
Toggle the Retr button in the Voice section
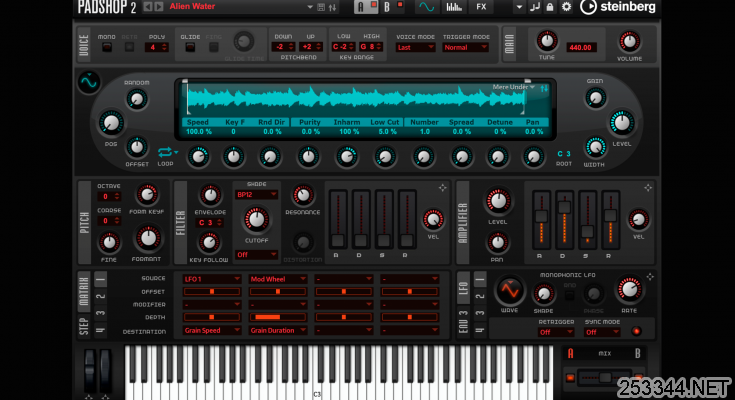click(129, 47)
